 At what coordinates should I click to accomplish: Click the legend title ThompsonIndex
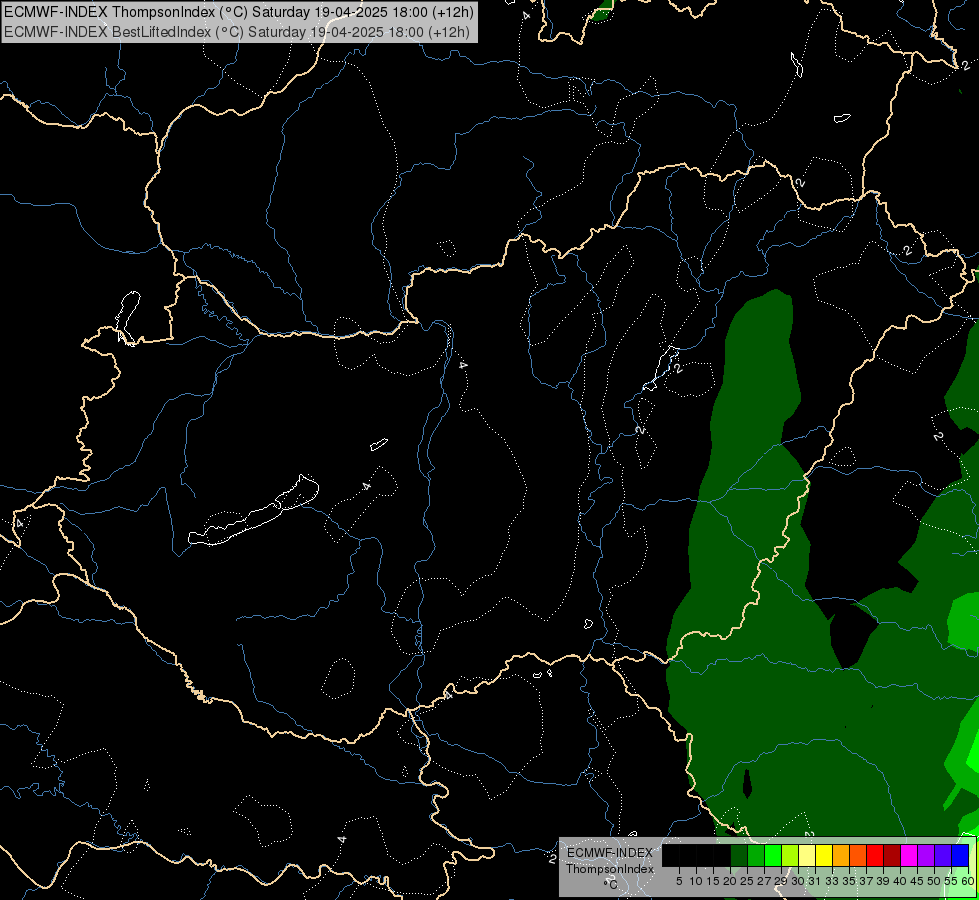[x=610, y=869]
